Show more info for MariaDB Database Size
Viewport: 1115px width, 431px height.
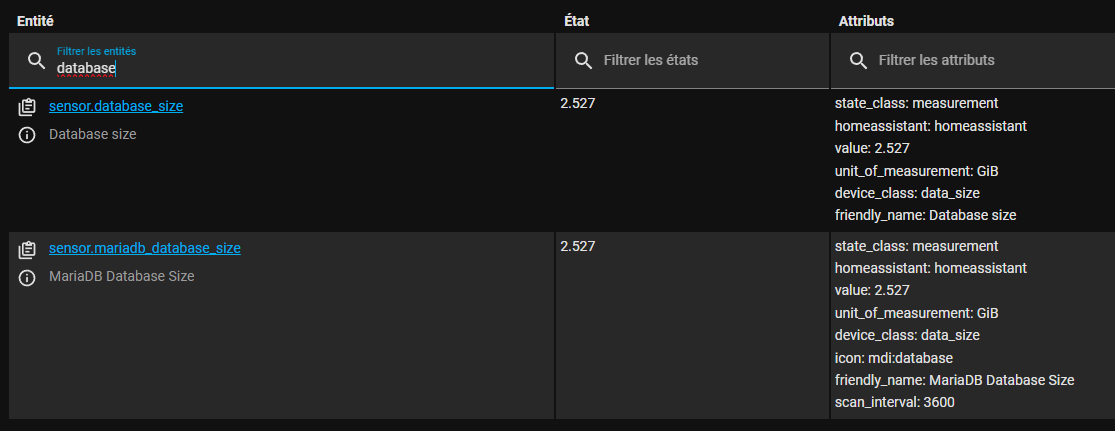[28, 277]
